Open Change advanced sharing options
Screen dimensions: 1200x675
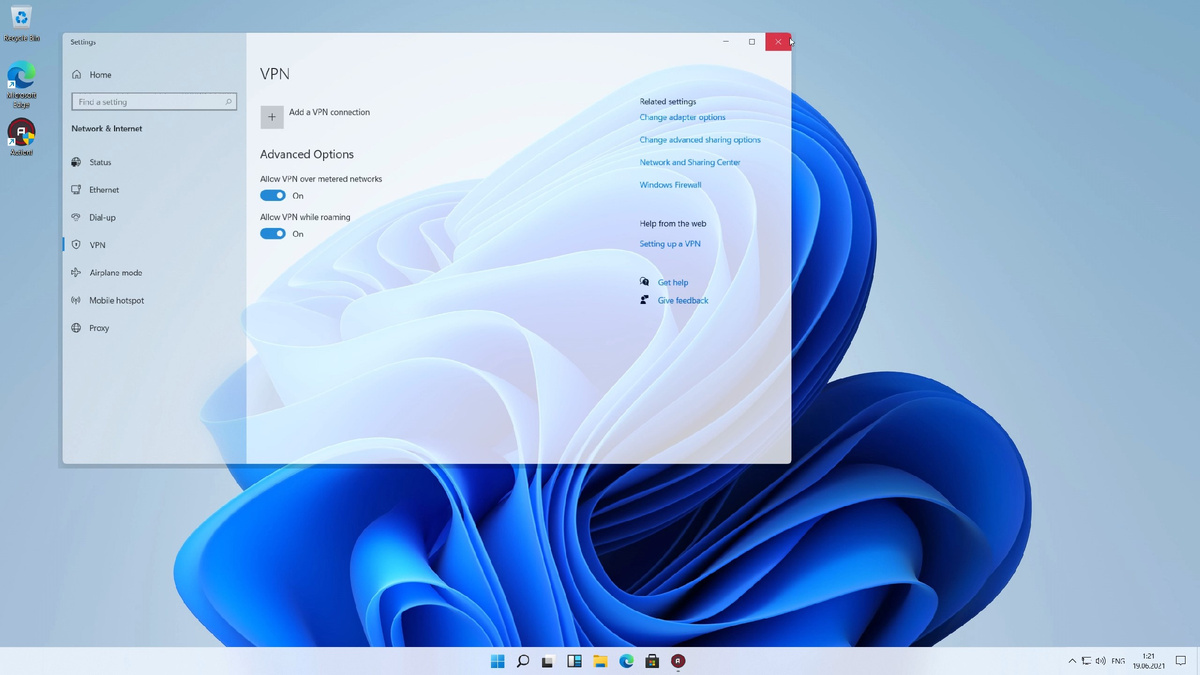700,140
